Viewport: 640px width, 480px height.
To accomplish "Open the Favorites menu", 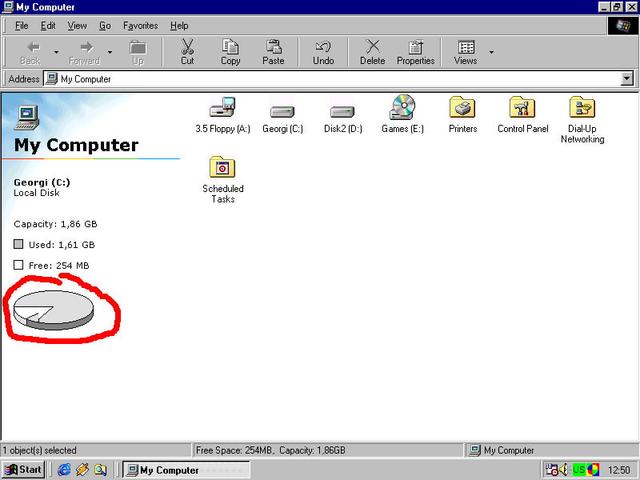I will pyautogui.click(x=140, y=26).
